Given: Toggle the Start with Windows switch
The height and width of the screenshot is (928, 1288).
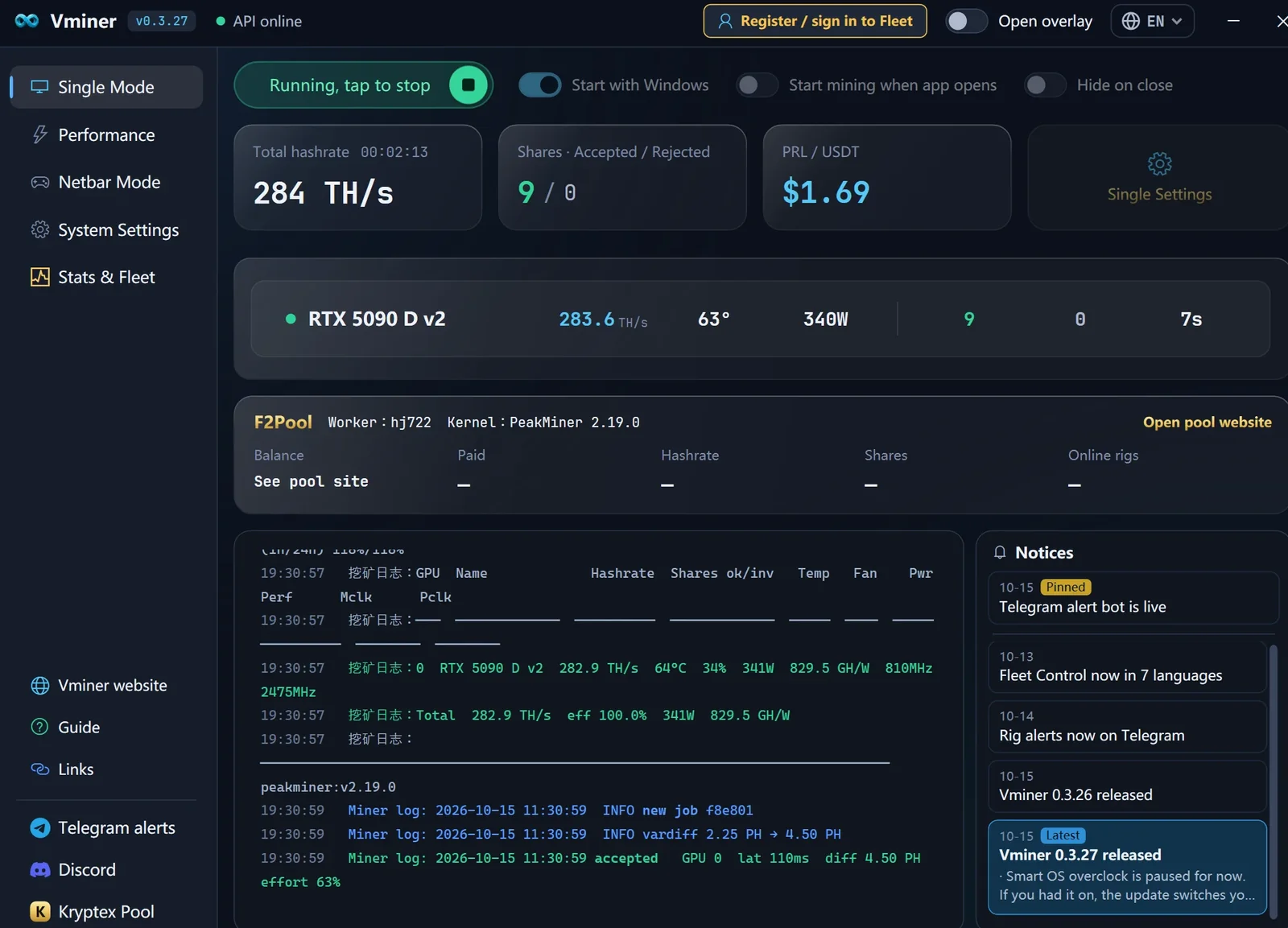Looking at the screenshot, I should (539, 85).
